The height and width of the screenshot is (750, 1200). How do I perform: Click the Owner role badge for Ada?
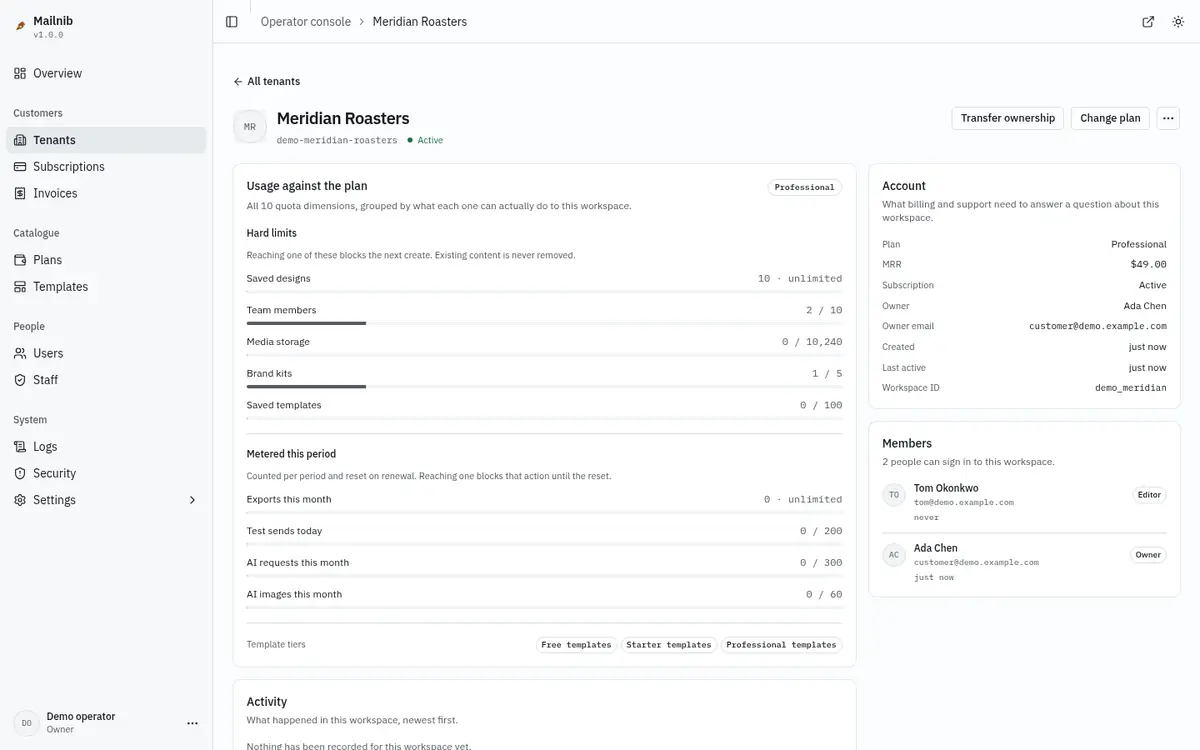pyautogui.click(x=1148, y=555)
